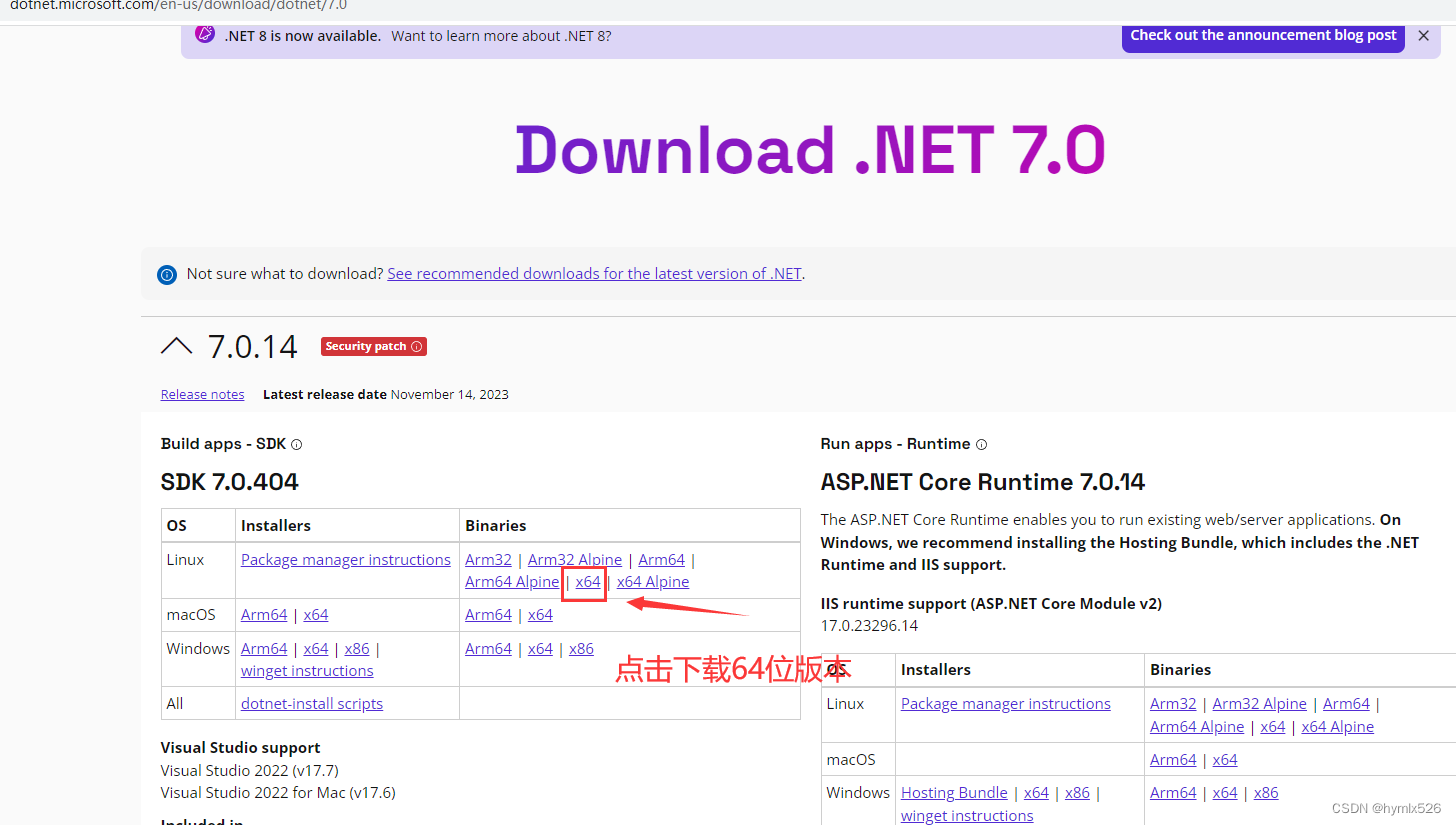Open the dotnet-install scripts link

pyautogui.click(x=312, y=703)
